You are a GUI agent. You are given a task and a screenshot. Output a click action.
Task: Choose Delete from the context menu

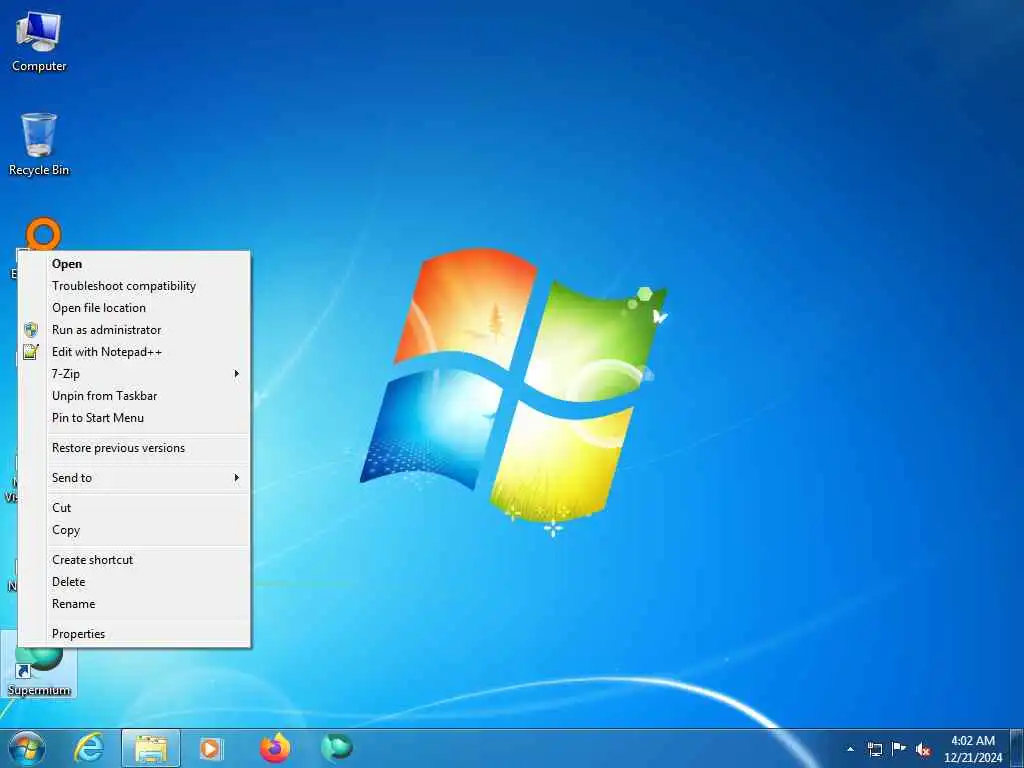135,582
